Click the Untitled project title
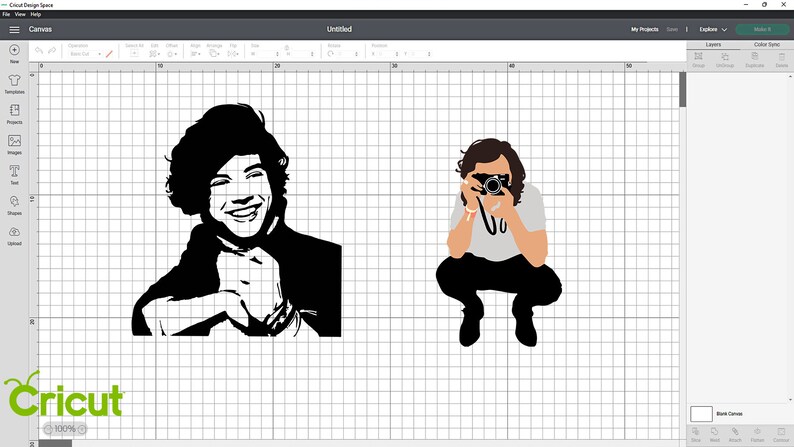794x447 pixels. 339,29
